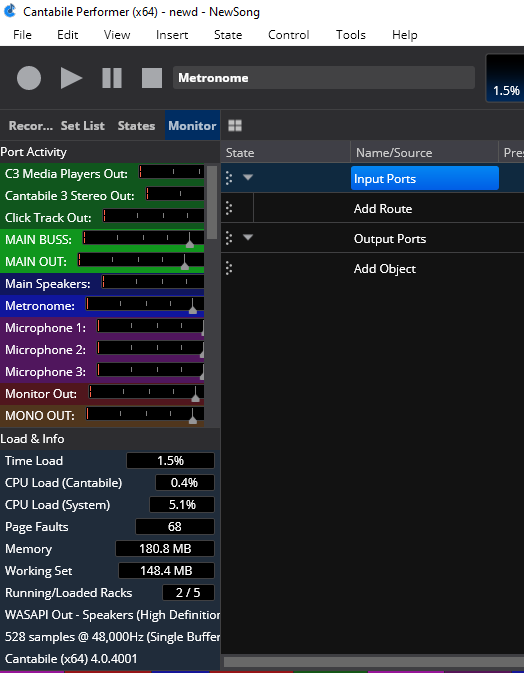Click the Memory value 180.8 MB
The height and width of the screenshot is (673, 524).
tap(165, 549)
